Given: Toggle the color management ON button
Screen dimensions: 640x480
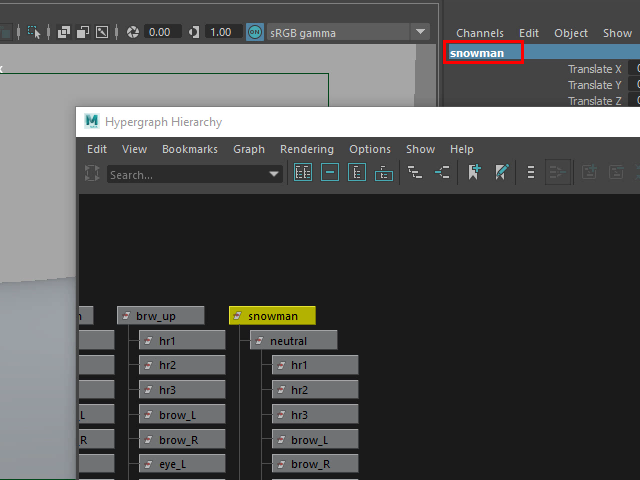Looking at the screenshot, I should pos(254,32).
